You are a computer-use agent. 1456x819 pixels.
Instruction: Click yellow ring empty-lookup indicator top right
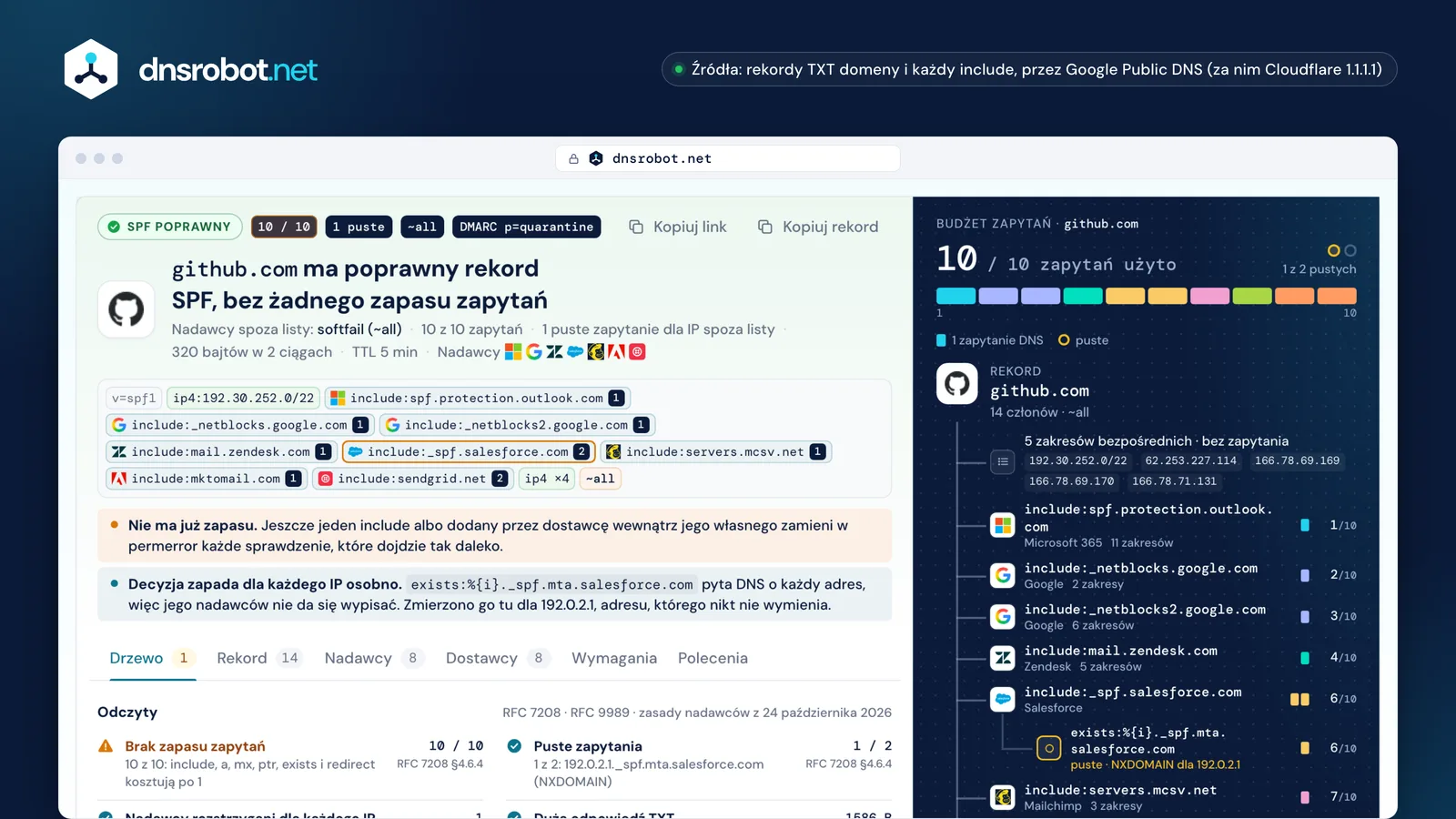1334,250
